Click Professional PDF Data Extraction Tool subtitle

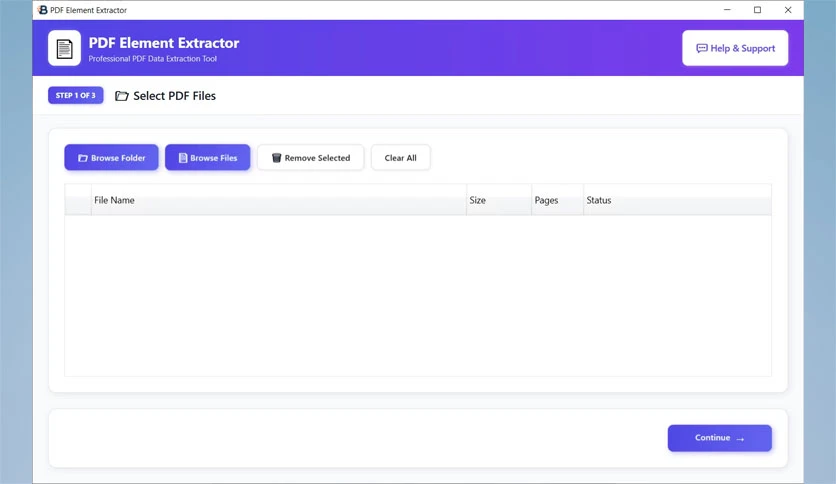coord(152,59)
